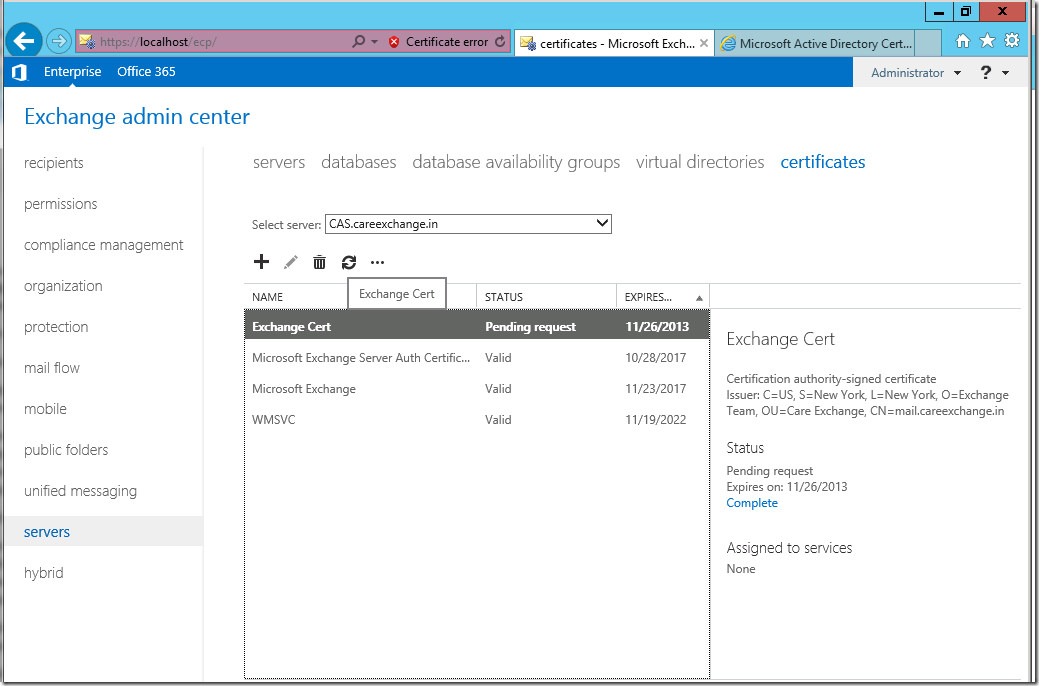Switch to the databases tab
The image size is (1039, 686).
click(358, 162)
